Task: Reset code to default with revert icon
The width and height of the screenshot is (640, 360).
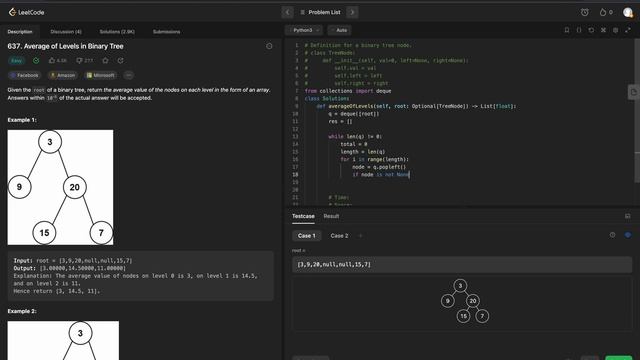Action: [x=591, y=30]
